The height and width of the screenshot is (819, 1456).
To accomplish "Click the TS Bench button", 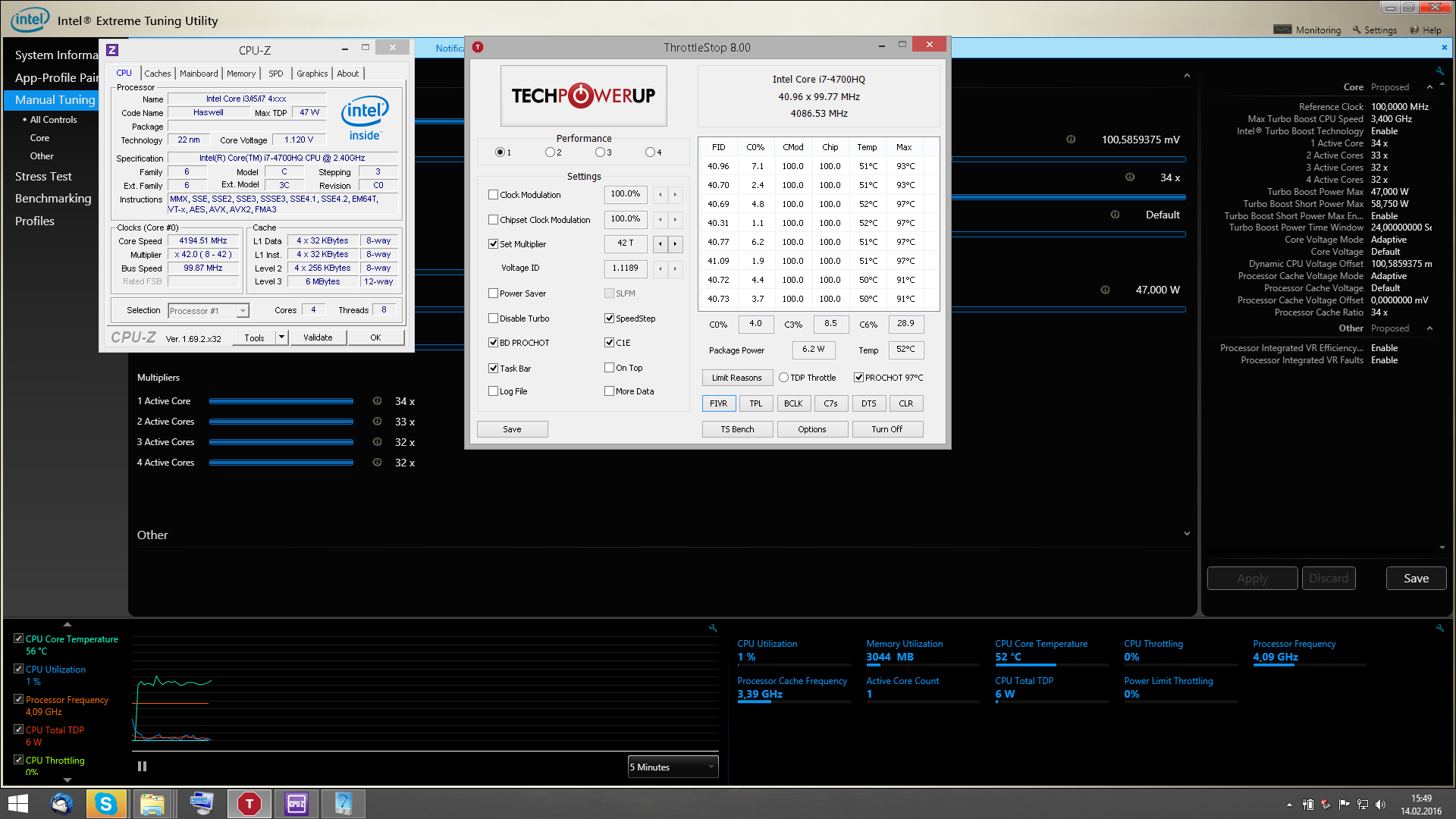I will click(737, 429).
